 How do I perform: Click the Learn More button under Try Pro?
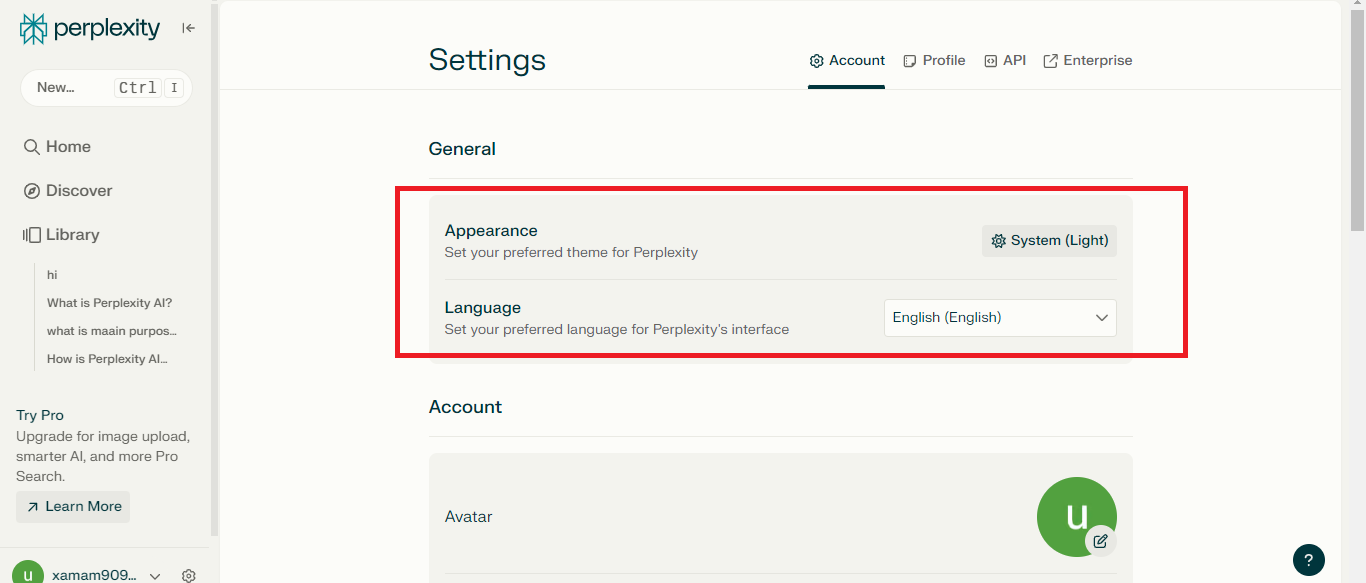point(72,506)
